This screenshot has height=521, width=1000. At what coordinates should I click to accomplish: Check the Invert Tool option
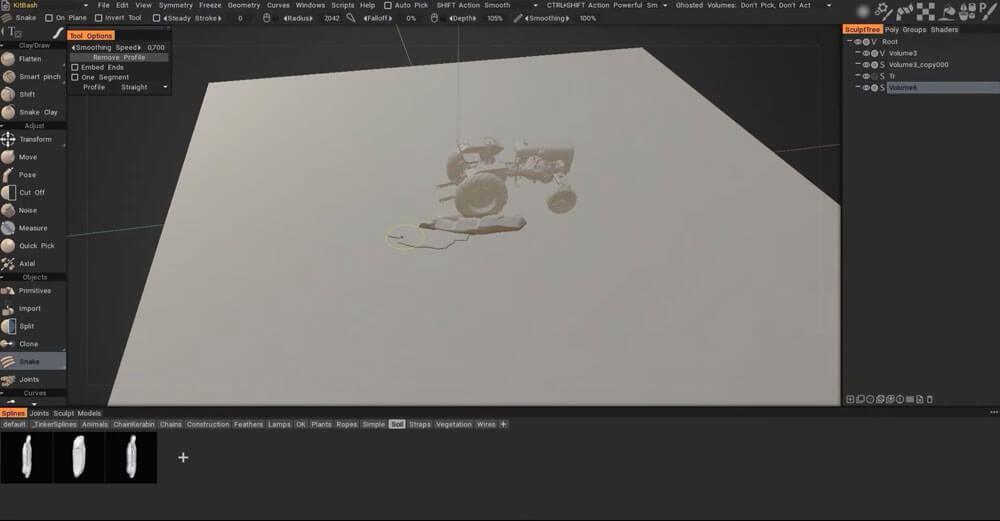pyautogui.click(x=98, y=18)
